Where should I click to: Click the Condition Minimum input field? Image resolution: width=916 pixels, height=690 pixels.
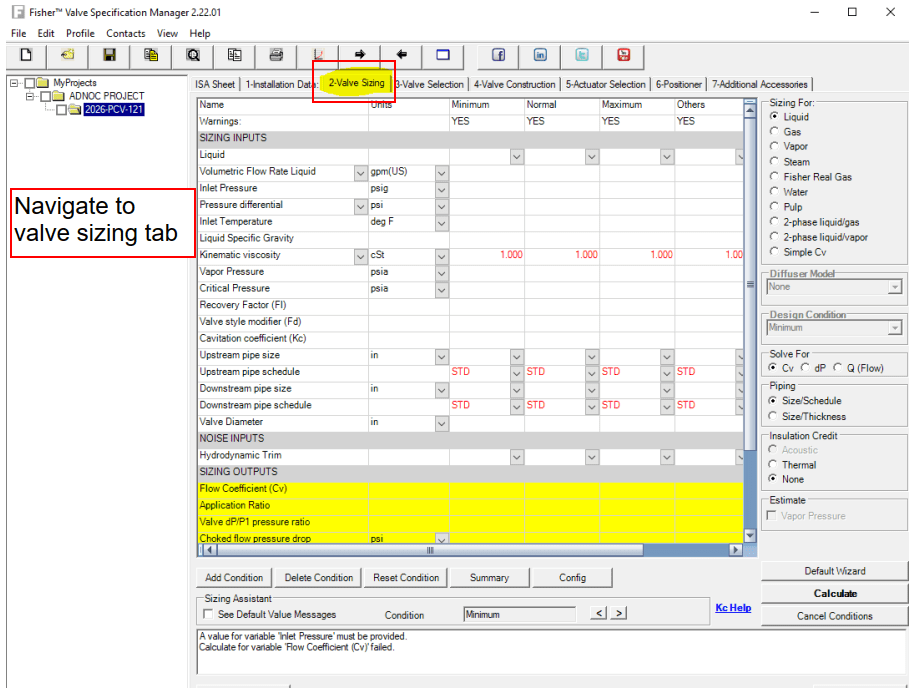[519, 614]
